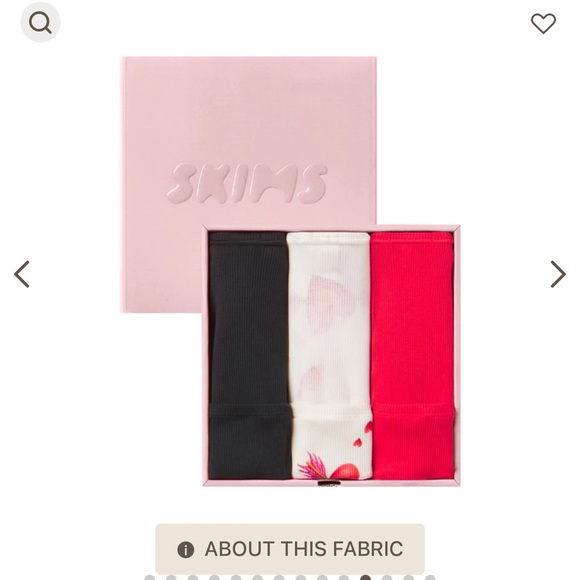
Task: Tap the white floral print garment
Action: (x=329, y=355)
